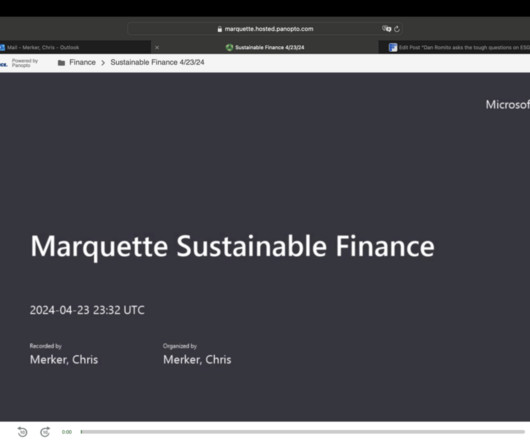Click the 2024-04-23 23:32 UTC timestamp

click(87, 310)
